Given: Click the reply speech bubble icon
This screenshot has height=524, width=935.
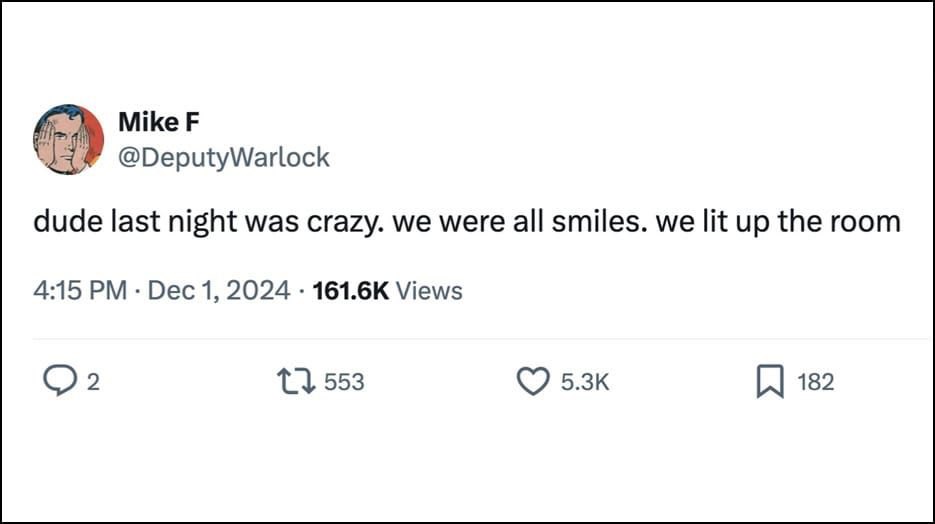Looking at the screenshot, I should click(61, 381).
